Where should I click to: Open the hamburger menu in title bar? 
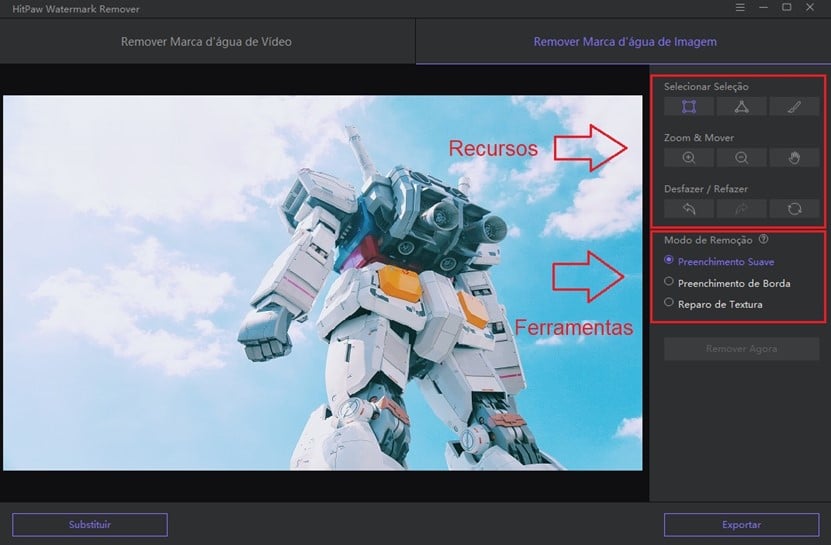[x=740, y=8]
